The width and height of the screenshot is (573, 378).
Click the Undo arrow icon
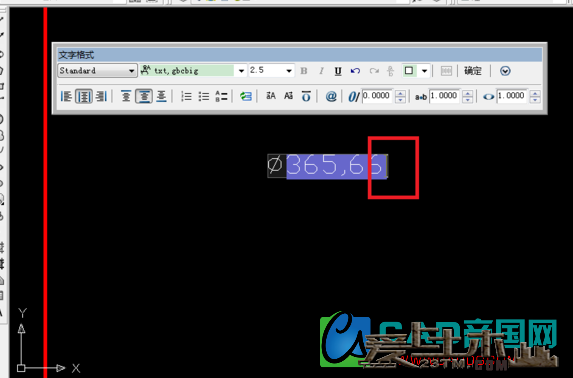(355, 71)
